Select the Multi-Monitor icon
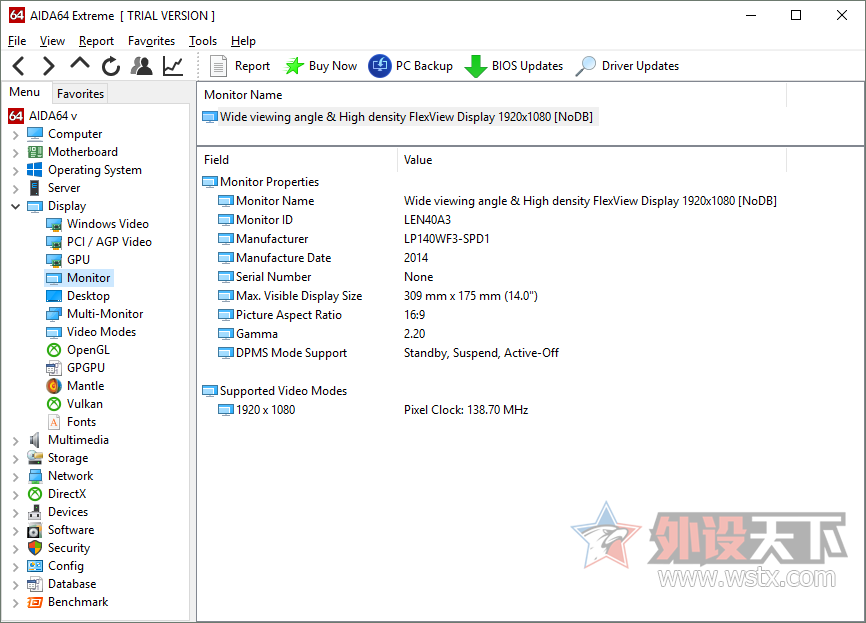866x623 pixels. (54, 314)
